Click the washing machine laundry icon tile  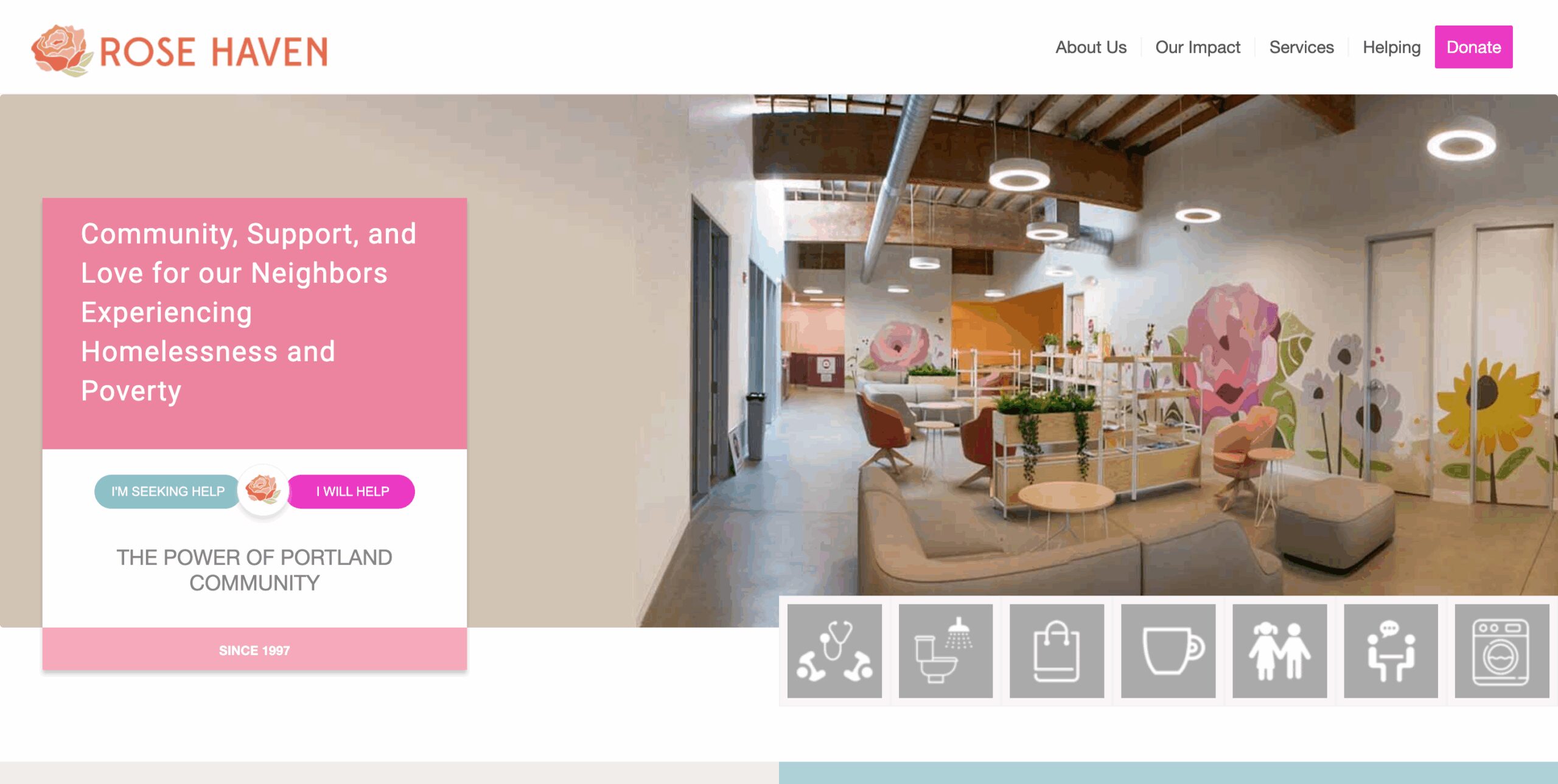(x=1502, y=651)
